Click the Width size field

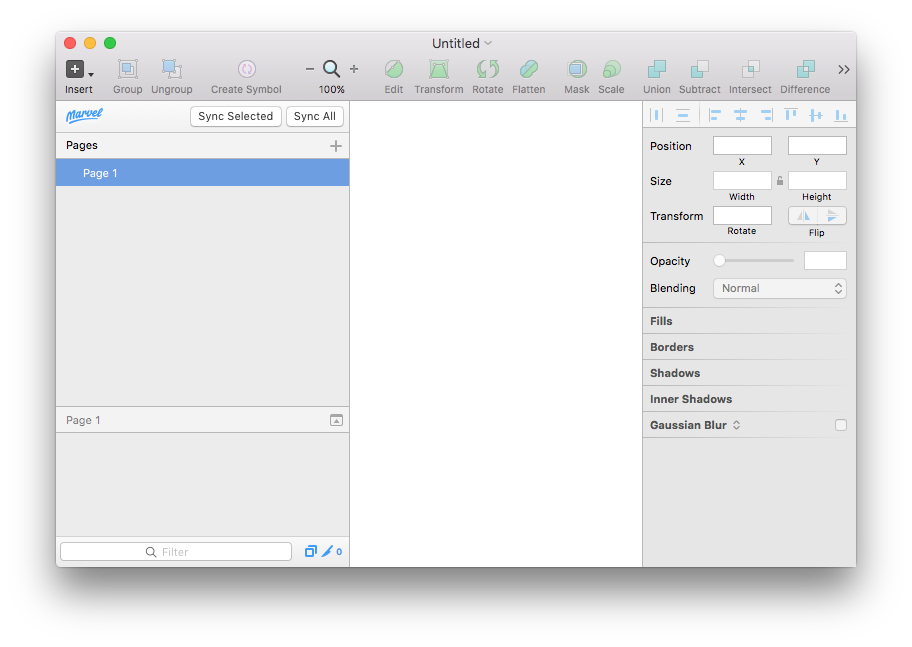point(742,180)
